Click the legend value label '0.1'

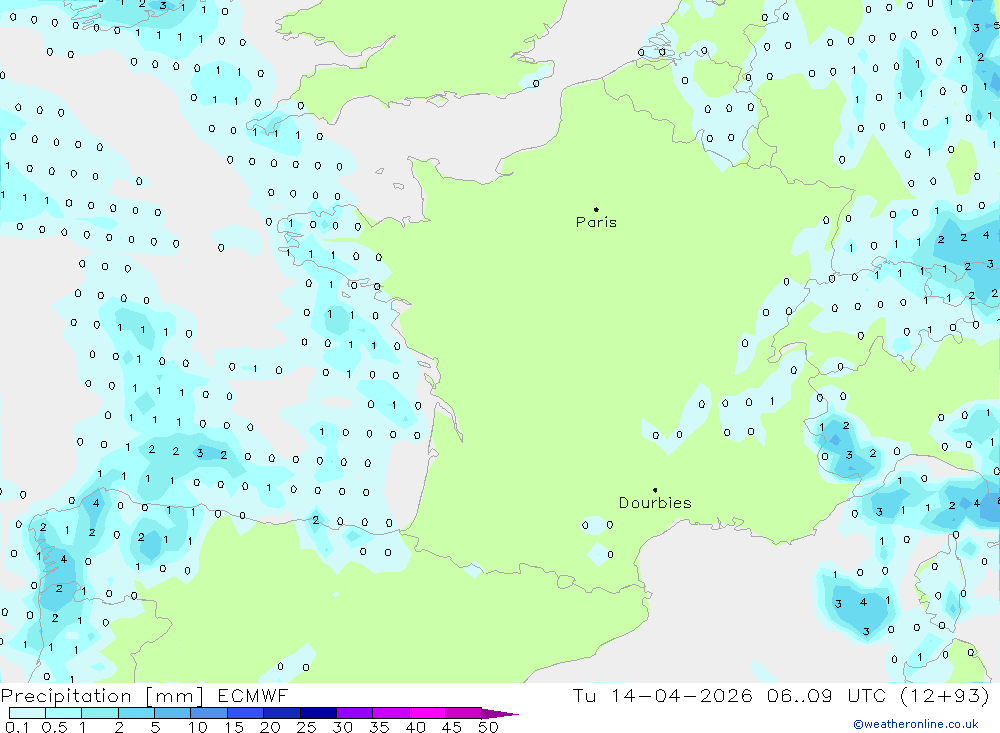point(17,727)
